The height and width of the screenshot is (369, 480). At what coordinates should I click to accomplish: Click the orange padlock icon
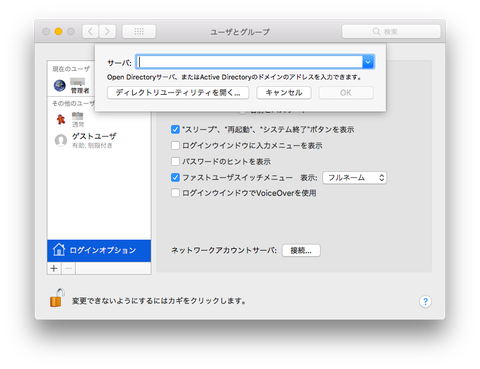(57, 298)
